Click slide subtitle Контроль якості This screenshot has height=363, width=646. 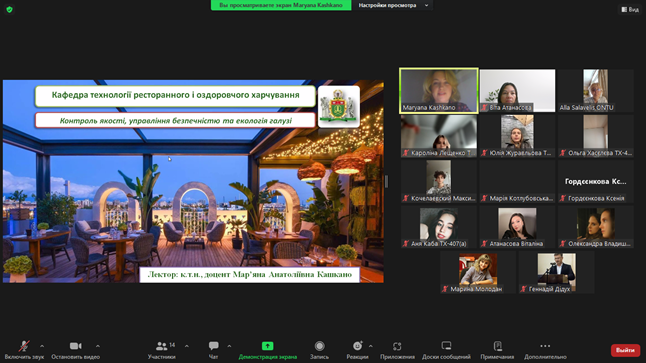coord(176,121)
